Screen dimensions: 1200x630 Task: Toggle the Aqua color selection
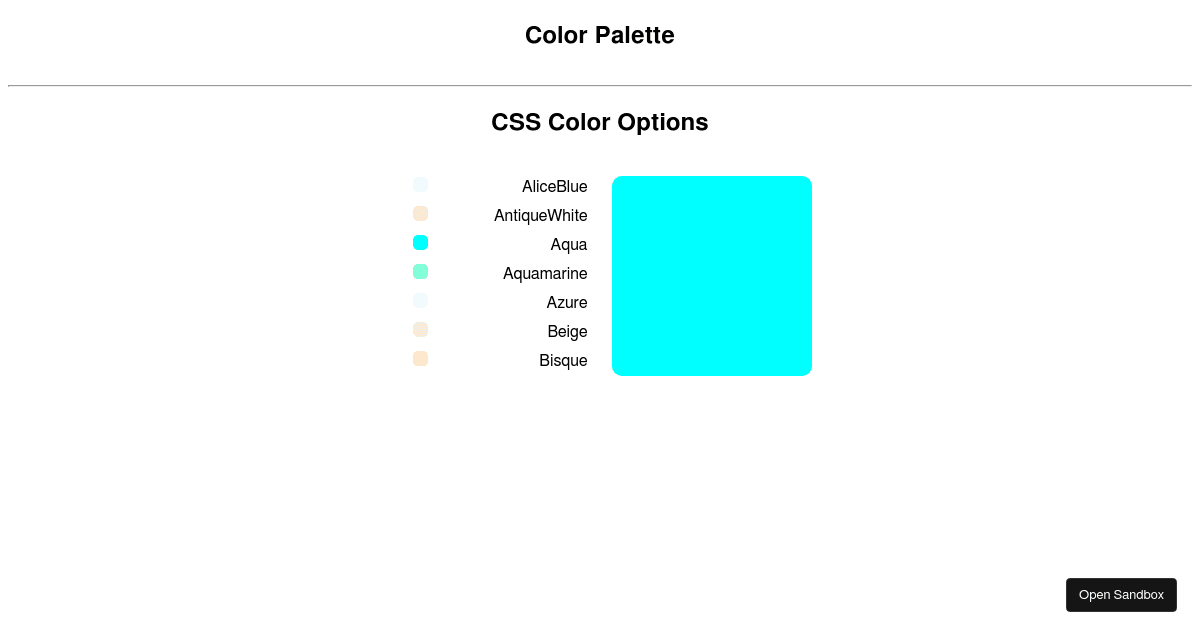pyautogui.click(x=421, y=243)
